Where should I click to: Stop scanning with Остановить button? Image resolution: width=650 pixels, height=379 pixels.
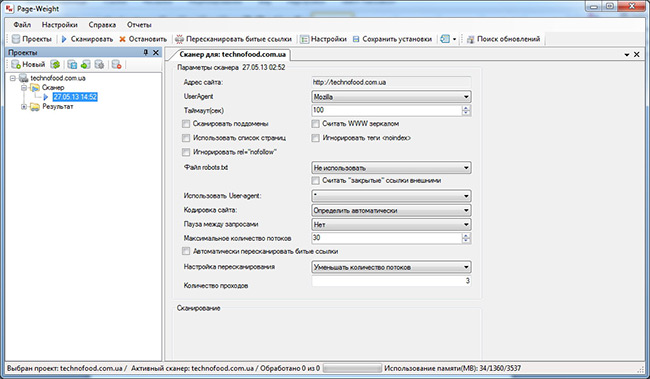point(143,39)
